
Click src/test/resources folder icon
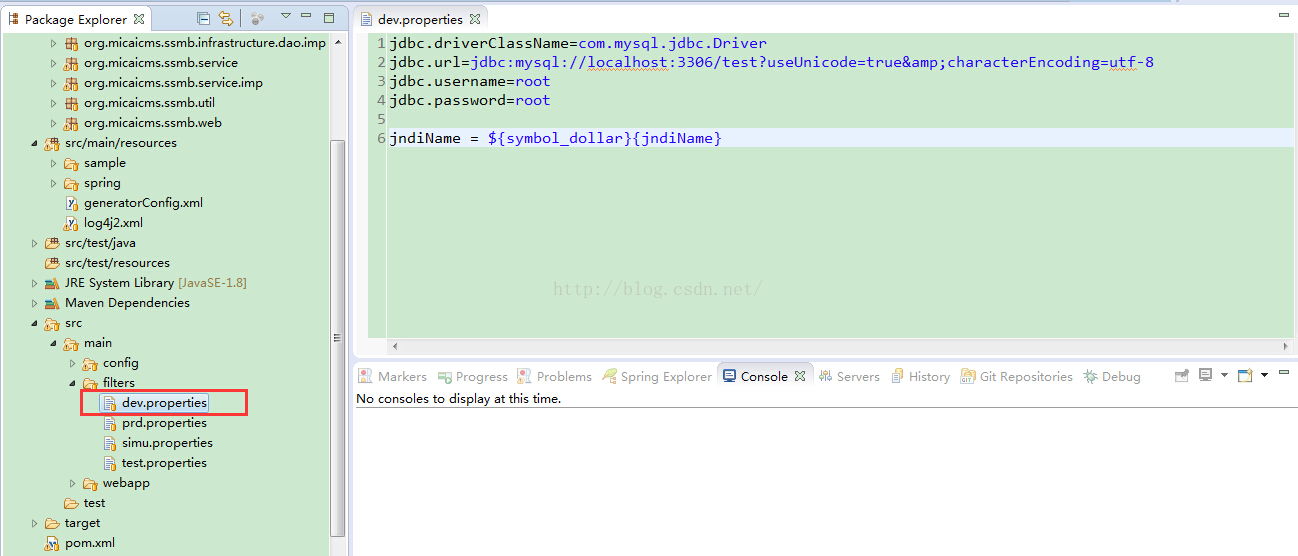[x=52, y=263]
